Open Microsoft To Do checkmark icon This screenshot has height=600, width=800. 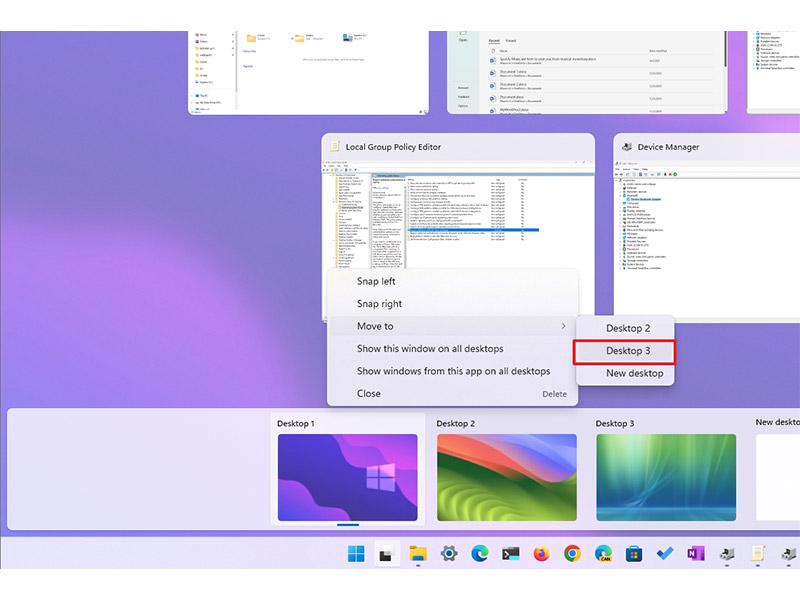pyautogui.click(x=665, y=554)
